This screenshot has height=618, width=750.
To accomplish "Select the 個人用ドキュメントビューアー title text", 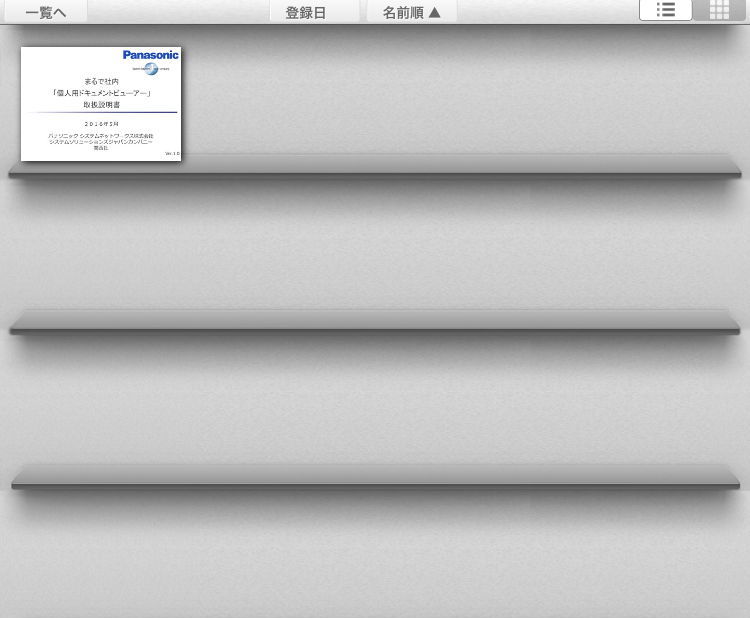I will [x=101, y=93].
